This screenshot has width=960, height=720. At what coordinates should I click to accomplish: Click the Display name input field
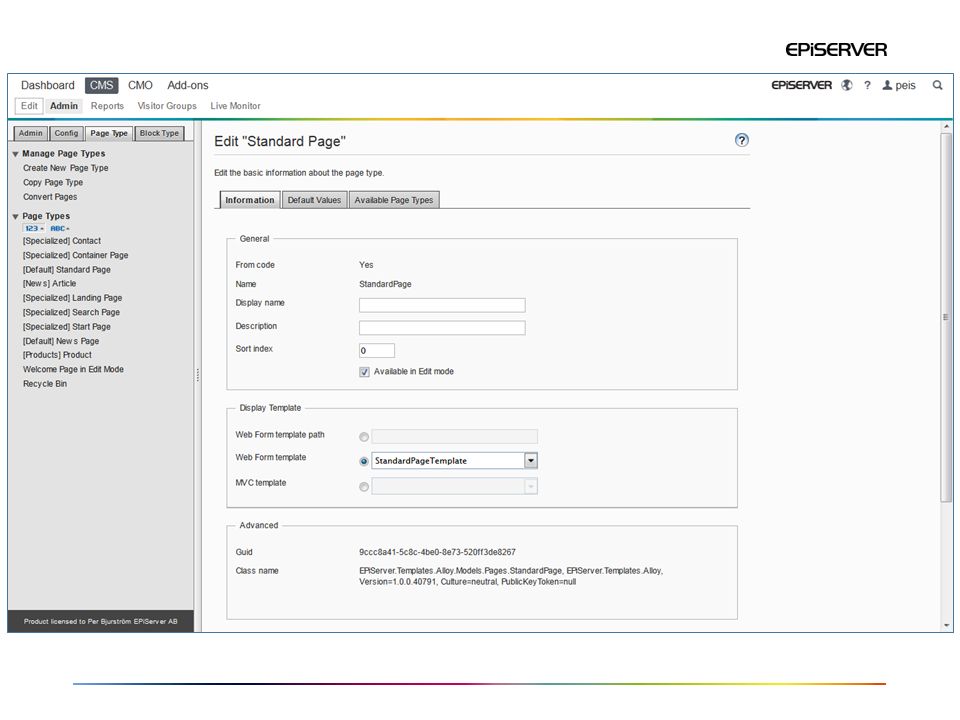[442, 305]
